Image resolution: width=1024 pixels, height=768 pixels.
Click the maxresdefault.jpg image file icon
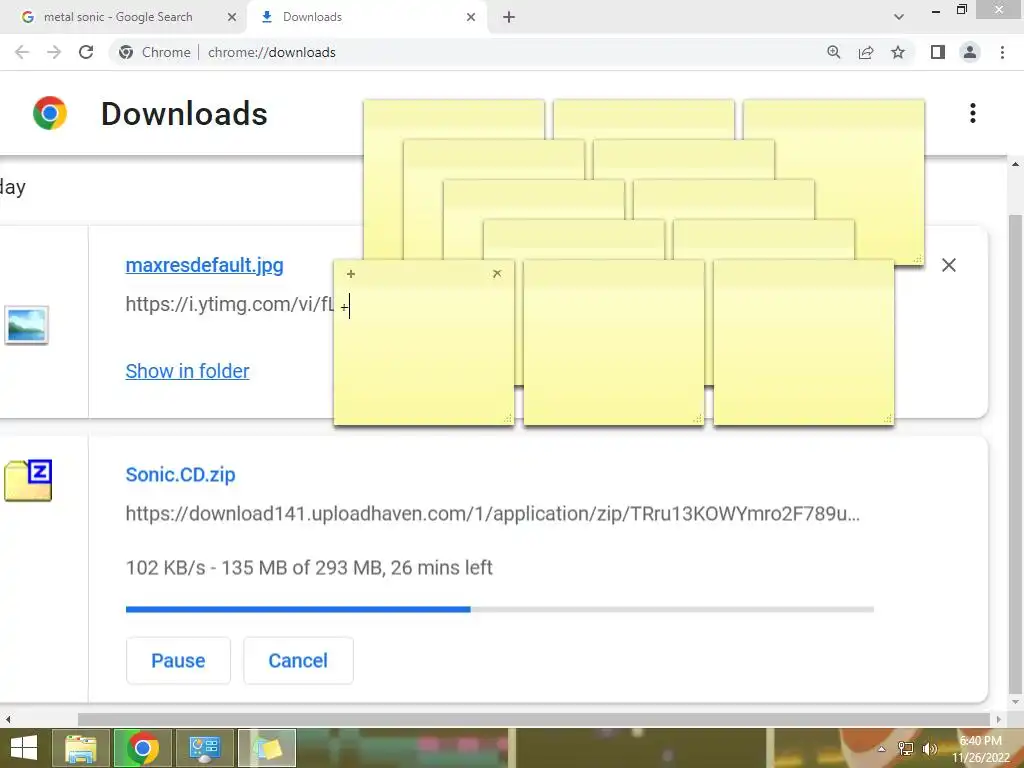[x=27, y=325]
